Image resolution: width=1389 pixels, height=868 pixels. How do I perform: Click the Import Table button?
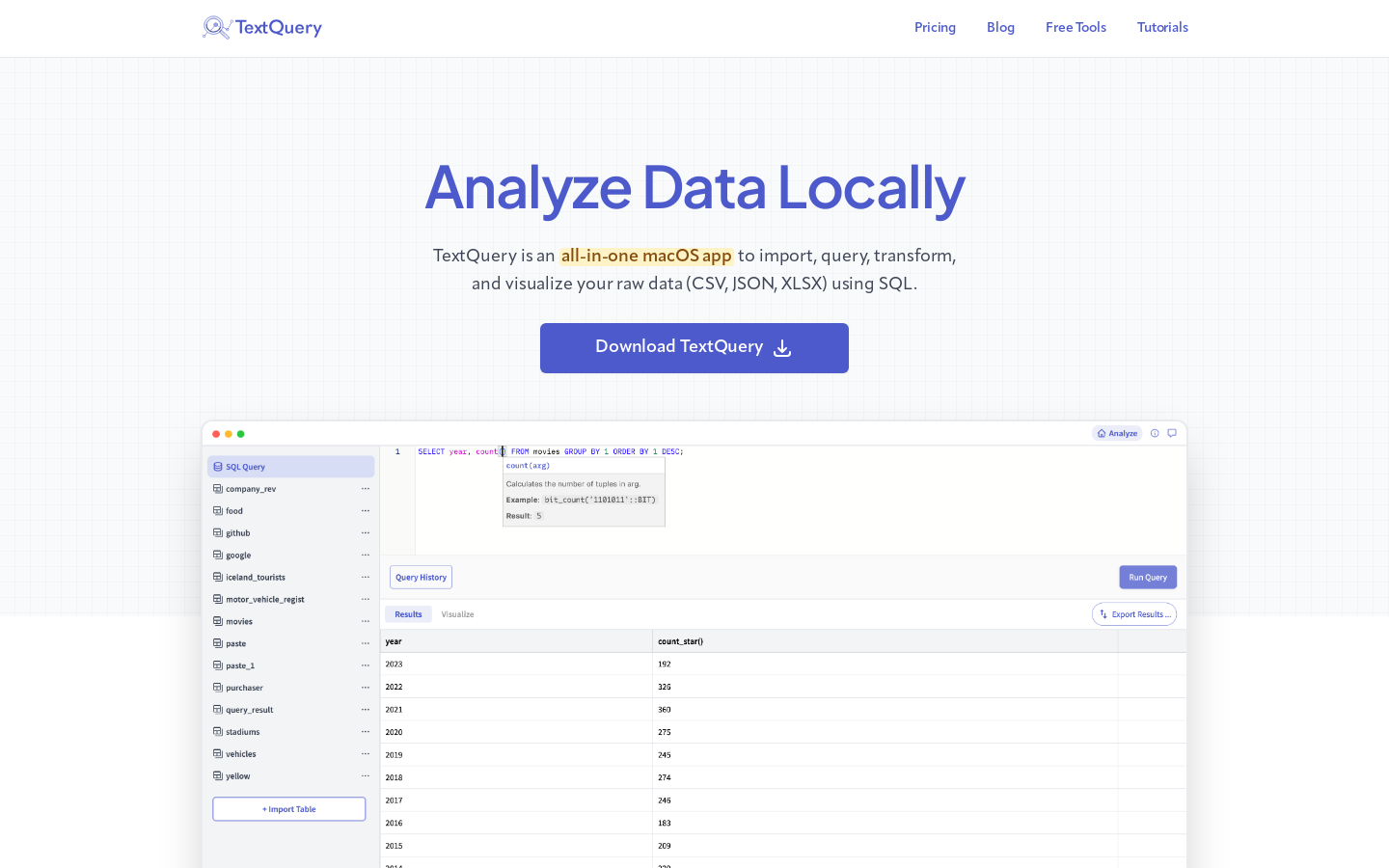[289, 809]
